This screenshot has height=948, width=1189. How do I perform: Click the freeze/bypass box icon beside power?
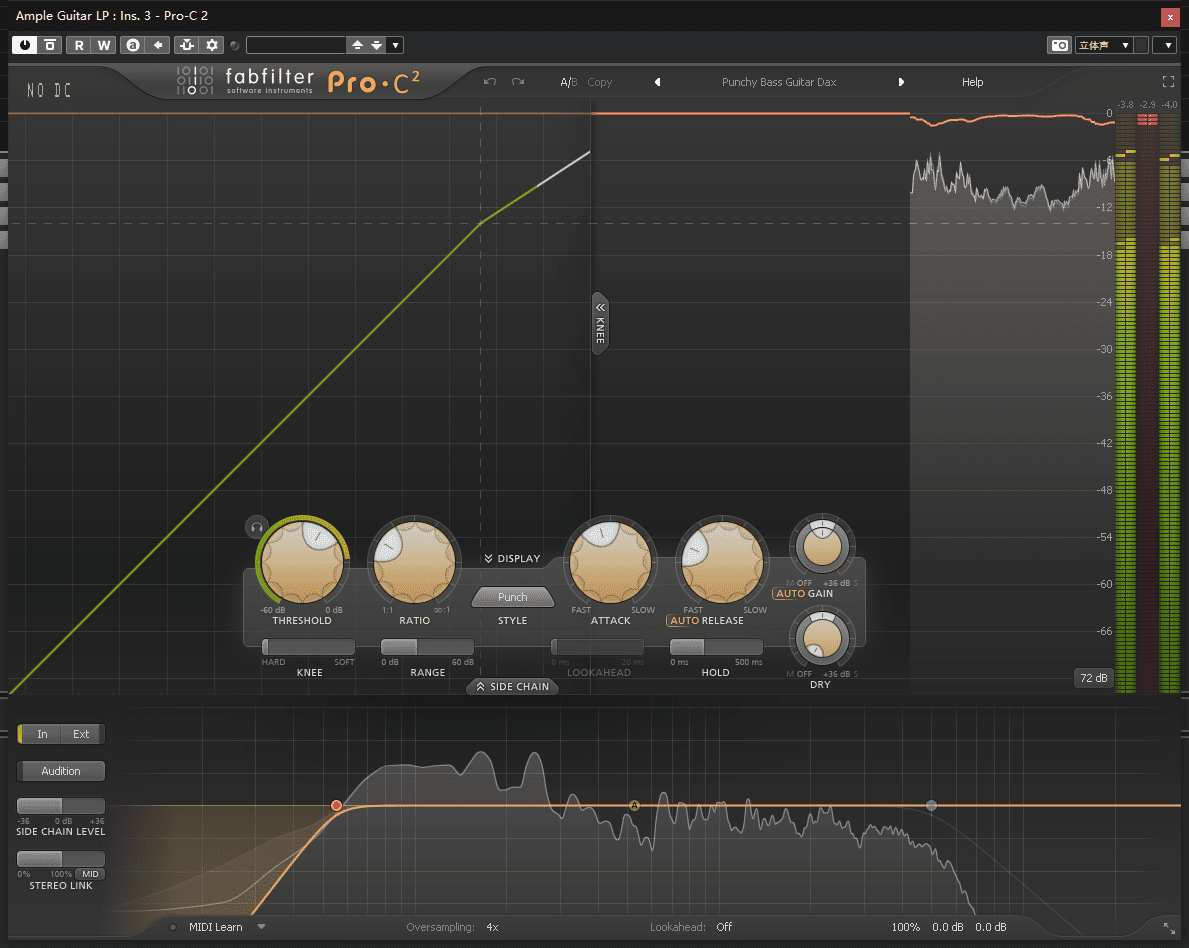pyautogui.click(x=49, y=45)
